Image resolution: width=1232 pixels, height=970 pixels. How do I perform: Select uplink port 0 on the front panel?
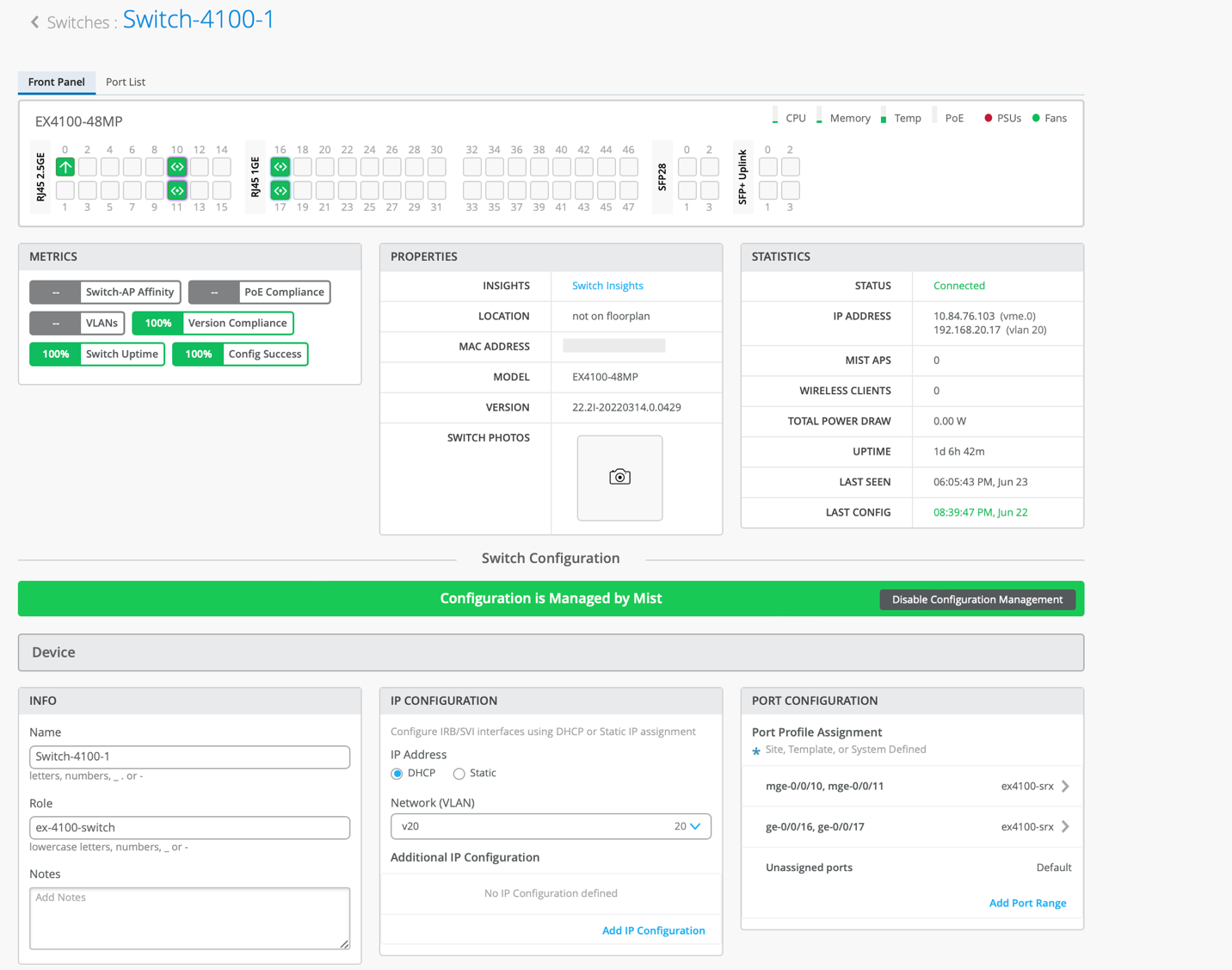(65, 167)
